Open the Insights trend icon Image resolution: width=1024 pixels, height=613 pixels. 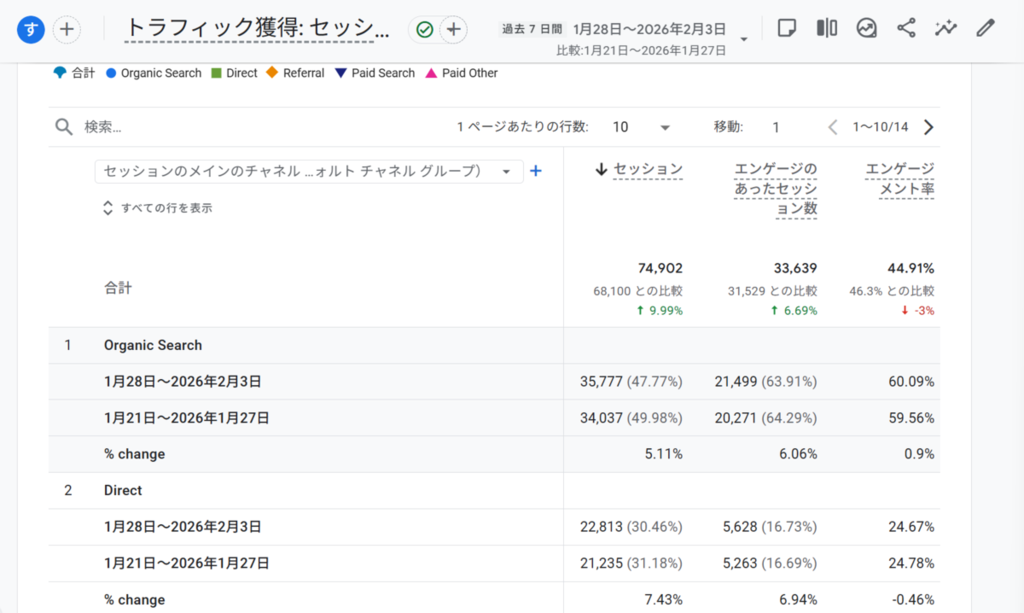[x=867, y=28]
